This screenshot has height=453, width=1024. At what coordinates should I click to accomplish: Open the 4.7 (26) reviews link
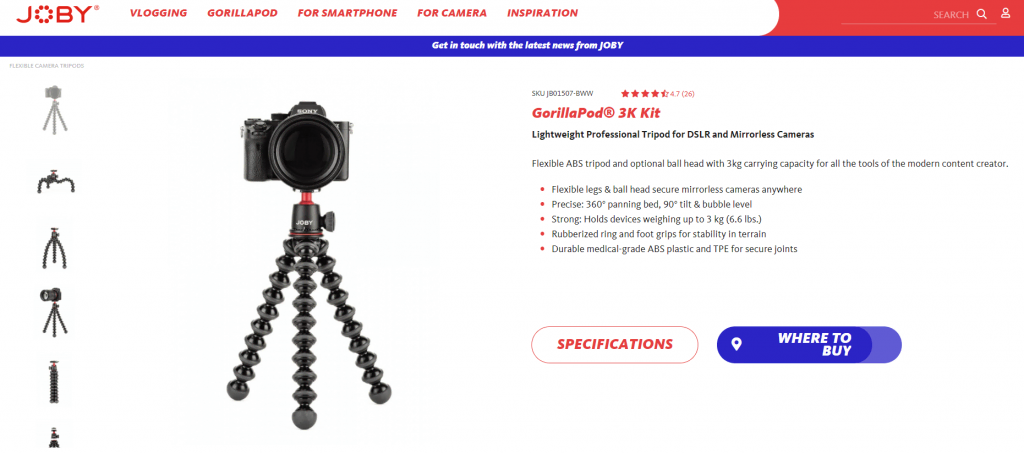[682, 94]
